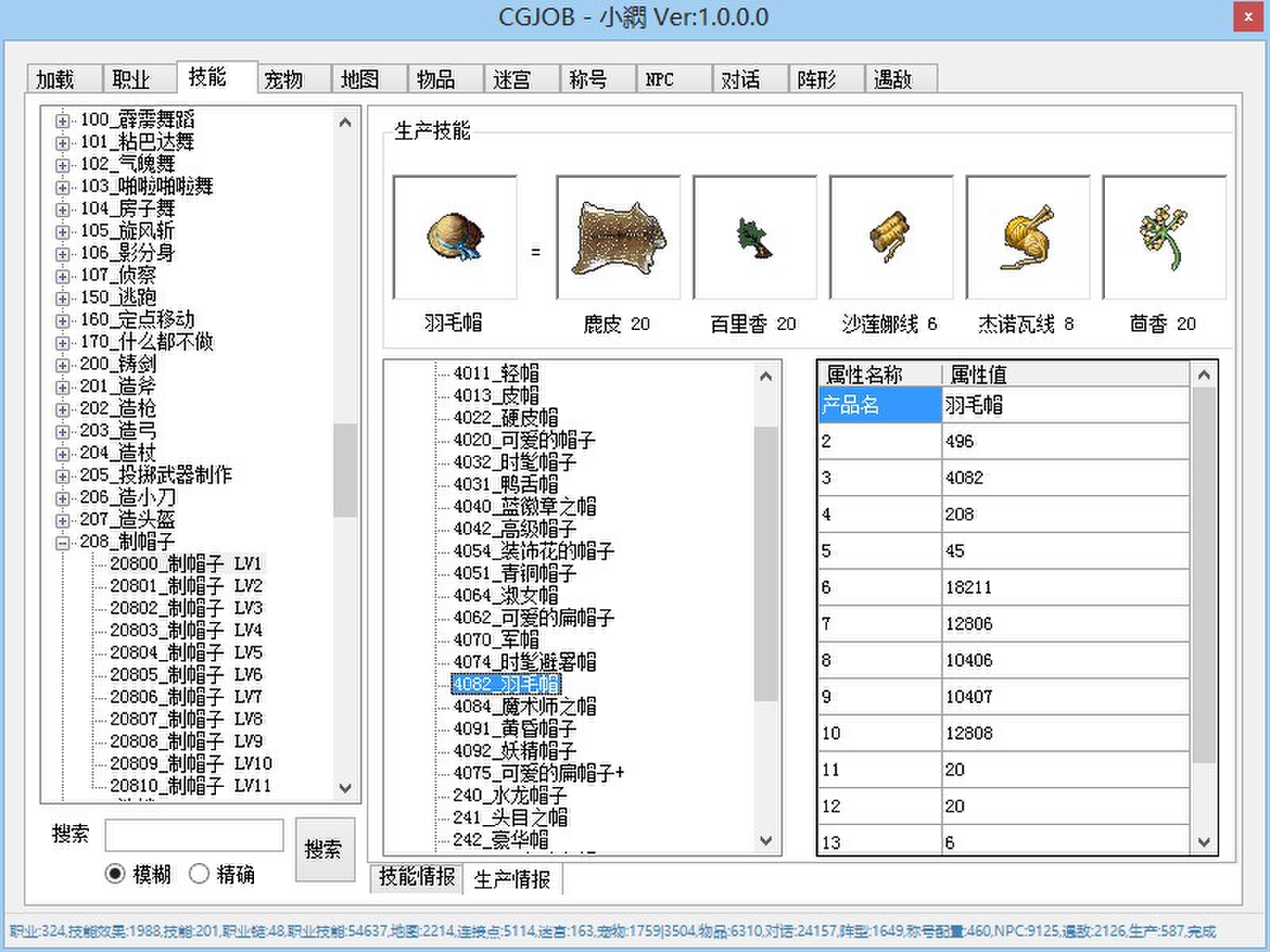Click the recipe list vertical scrollbar thumb
Screen dimensions: 1270x952
[765, 563]
